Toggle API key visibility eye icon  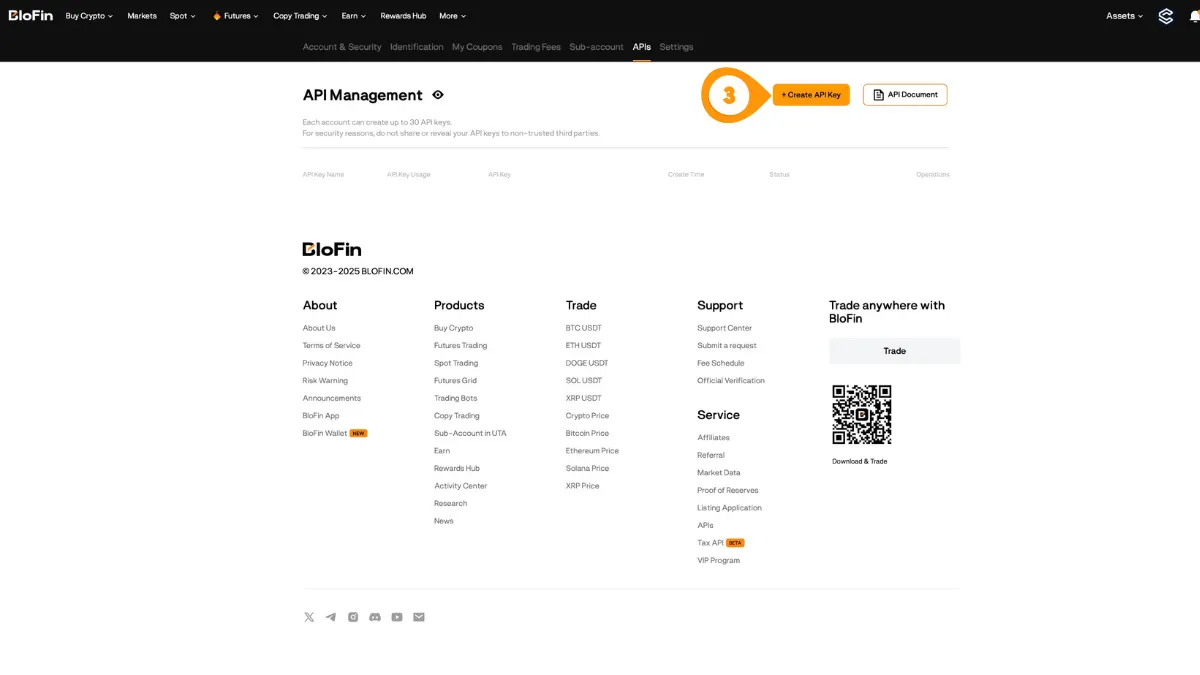(x=437, y=95)
